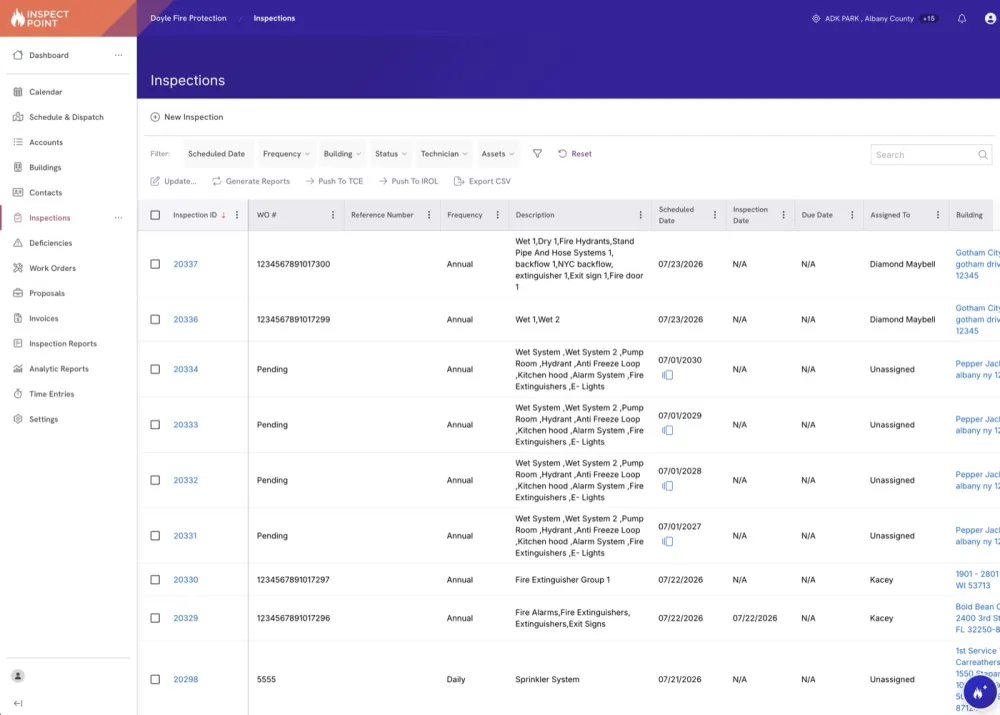Click Push To IROL action
Screen dimensions: 1000x715
pyautogui.click(x=408, y=181)
